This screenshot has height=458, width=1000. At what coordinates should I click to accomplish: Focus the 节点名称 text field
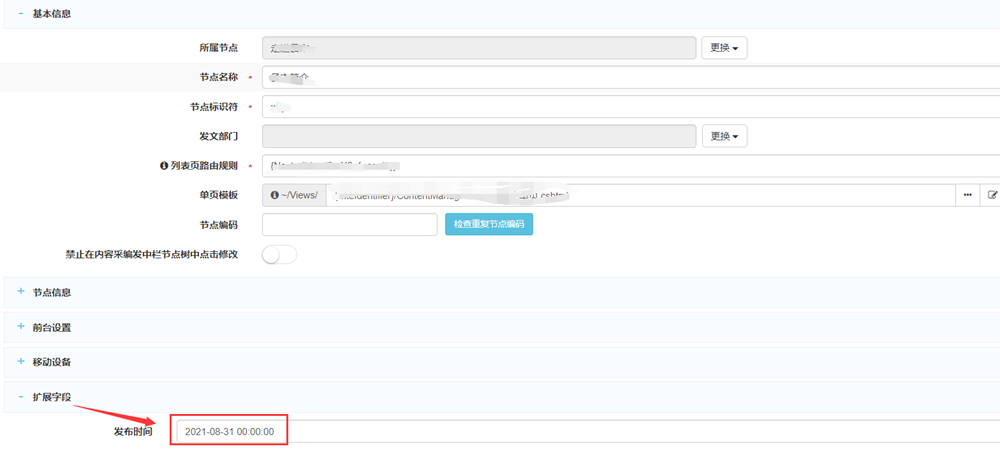point(630,77)
